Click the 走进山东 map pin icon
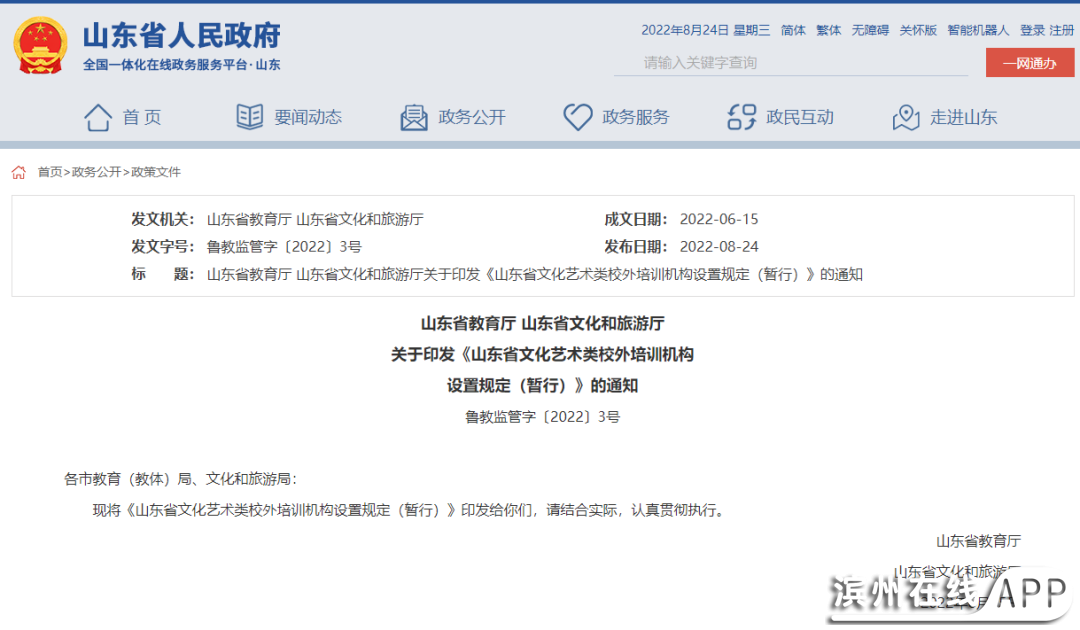1080x630 pixels. [x=906, y=117]
